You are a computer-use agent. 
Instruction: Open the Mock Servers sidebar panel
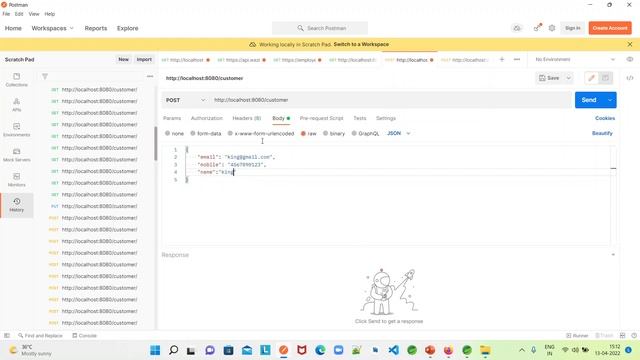pos(16,155)
